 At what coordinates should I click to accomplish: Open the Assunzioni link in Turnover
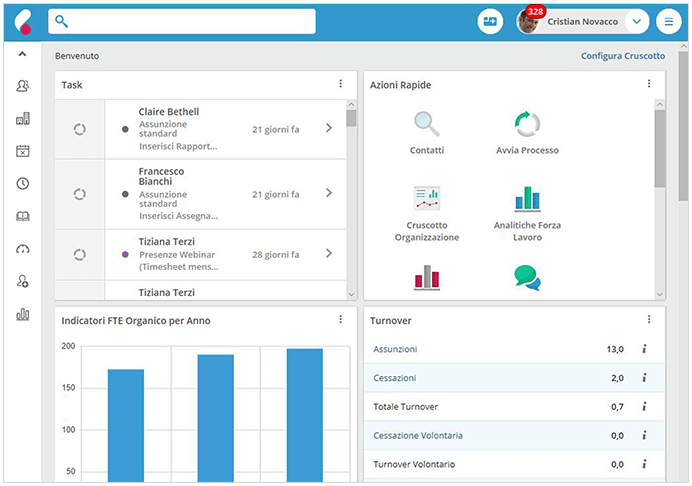pos(395,349)
